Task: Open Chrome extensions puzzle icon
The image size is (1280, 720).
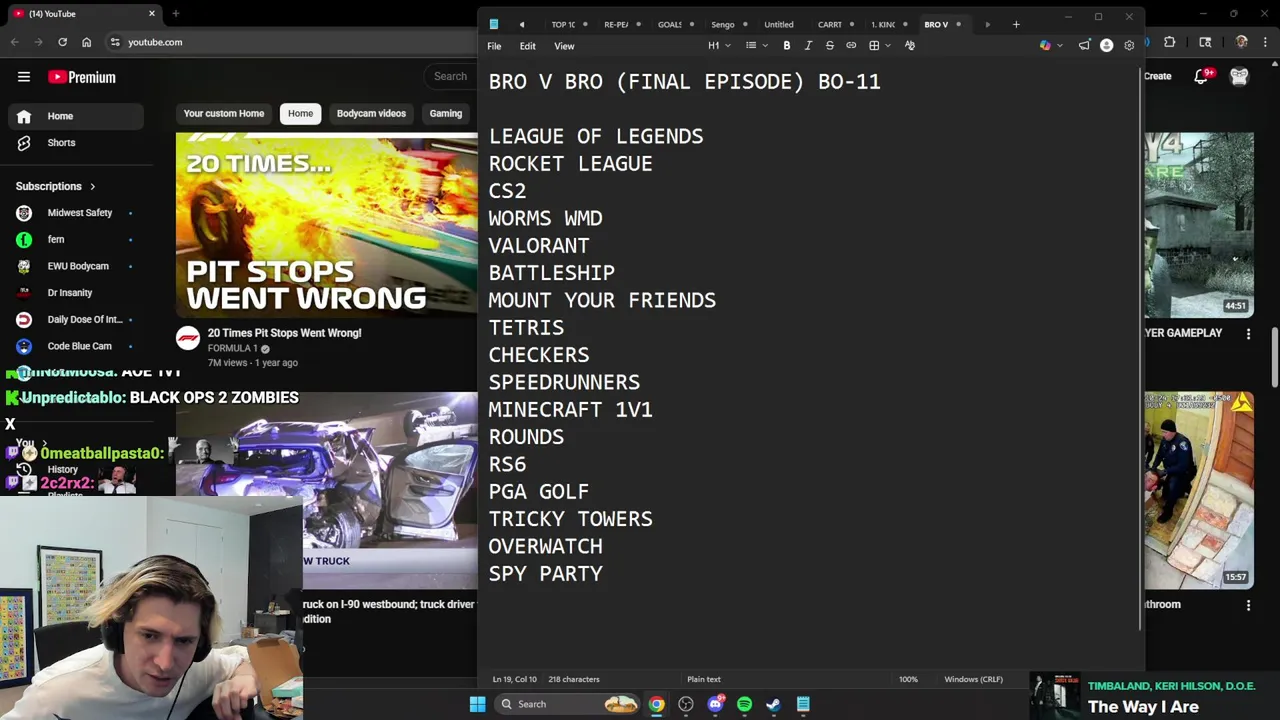Action: (x=1169, y=42)
